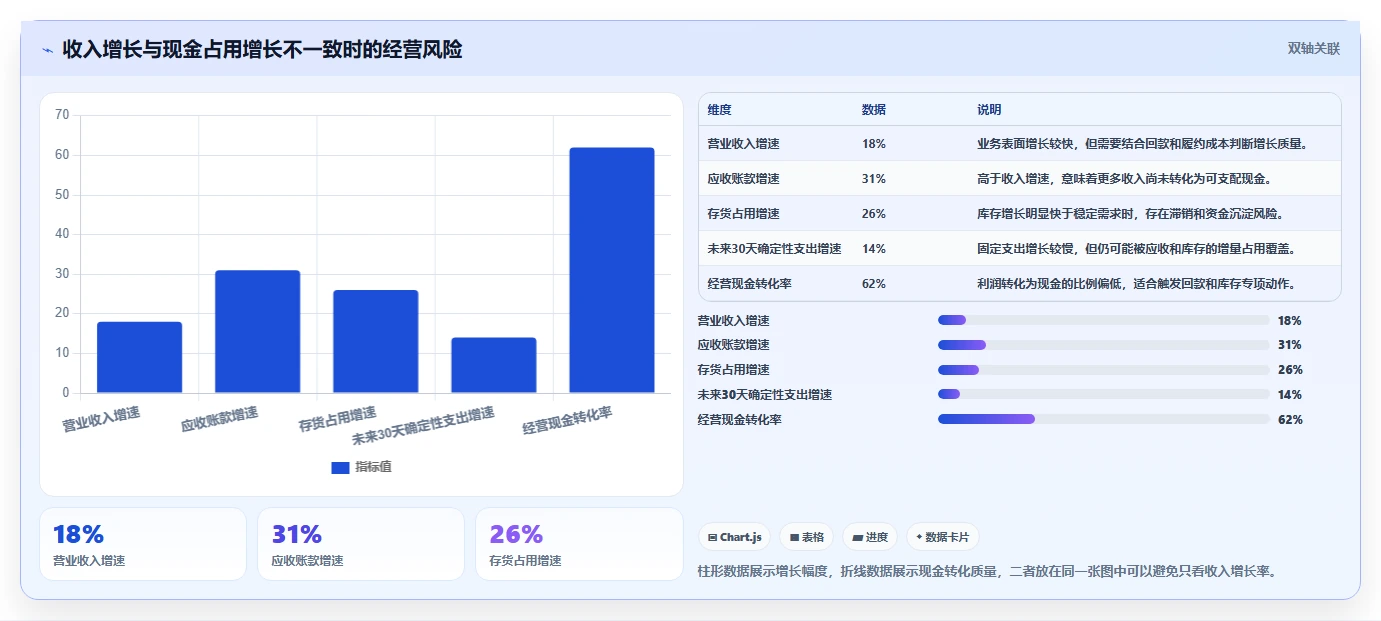Click the 未来30天确定性支出增速 bar in the chart
The image size is (1381, 621).
493,365
